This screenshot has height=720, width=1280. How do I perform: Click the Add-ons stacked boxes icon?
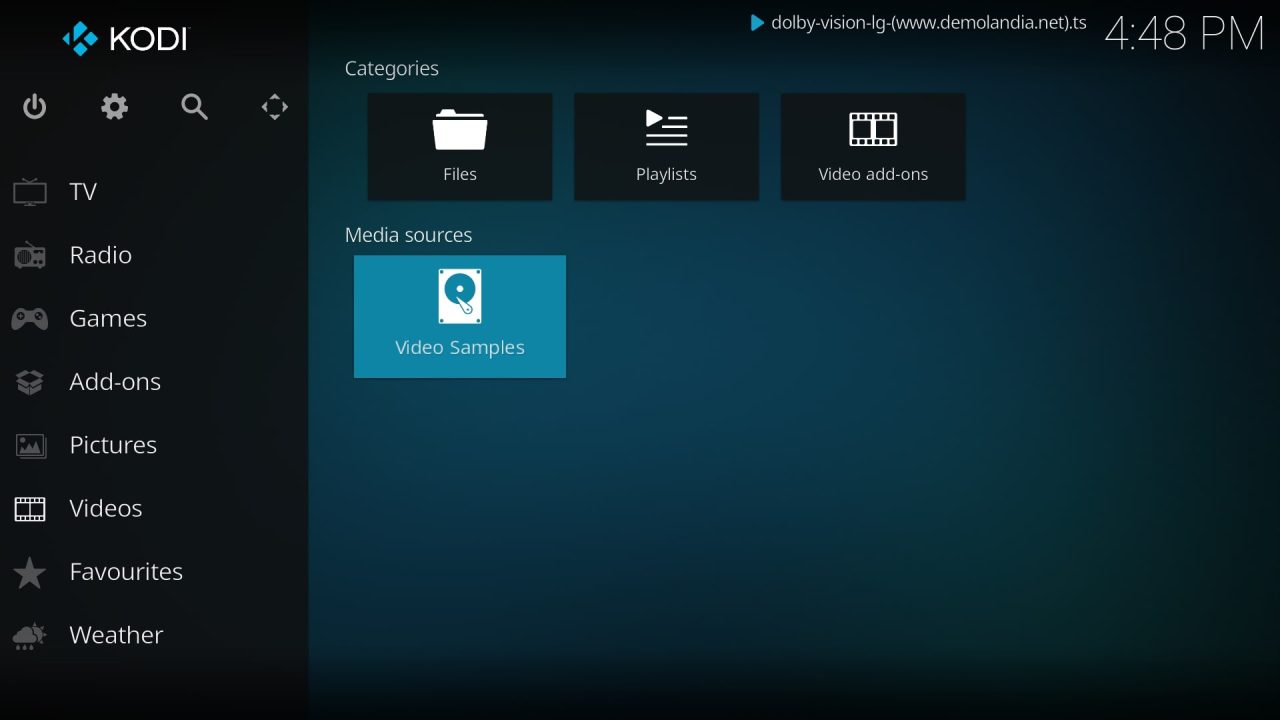click(29, 381)
